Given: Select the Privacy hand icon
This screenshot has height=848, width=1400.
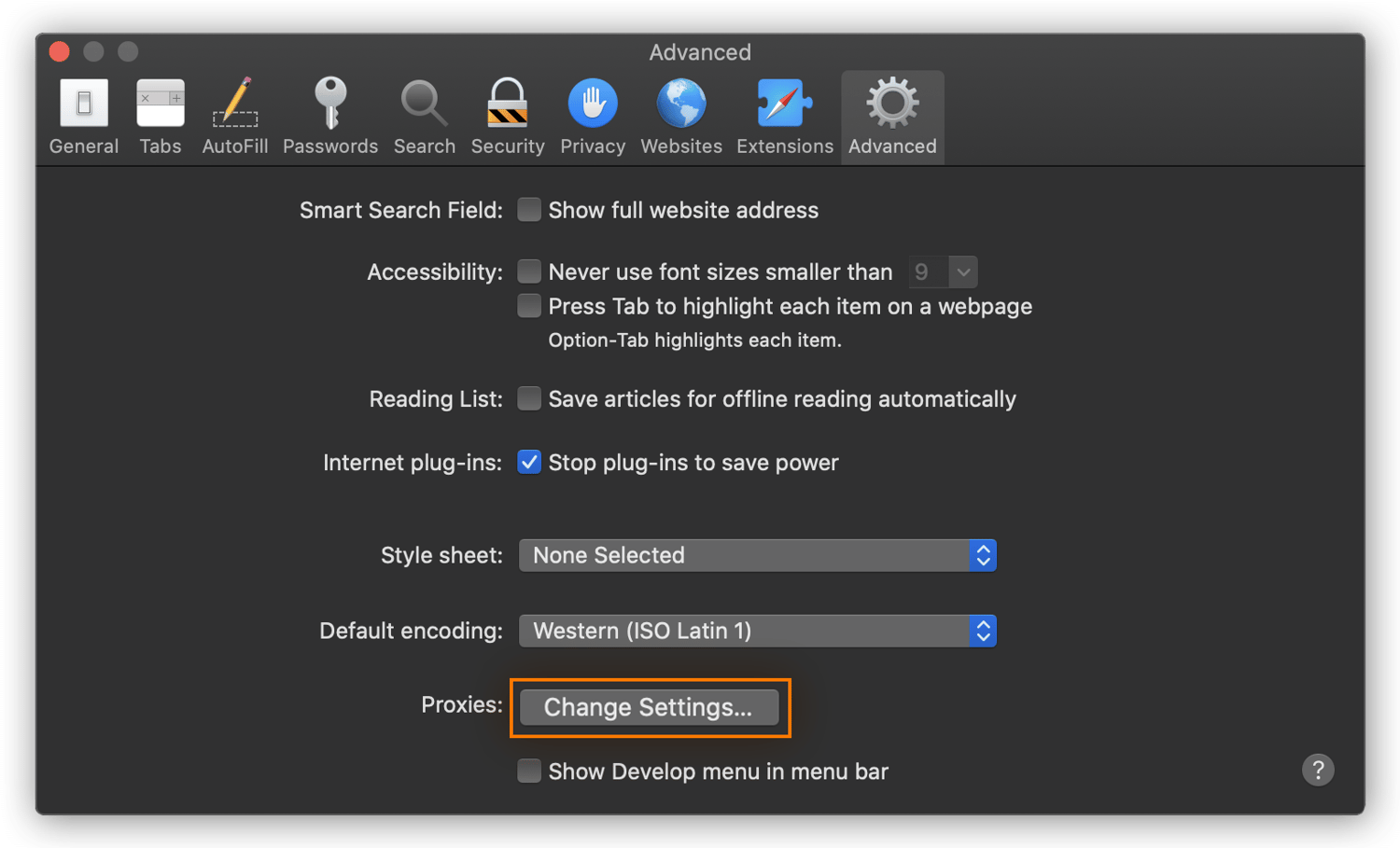Looking at the screenshot, I should point(593,112).
